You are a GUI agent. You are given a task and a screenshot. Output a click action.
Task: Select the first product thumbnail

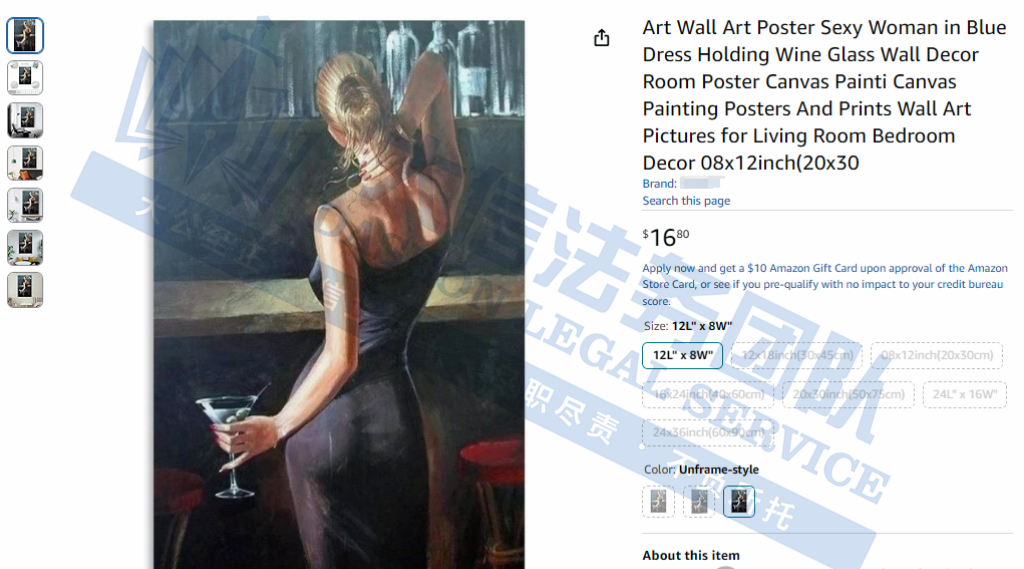[x=25, y=35]
